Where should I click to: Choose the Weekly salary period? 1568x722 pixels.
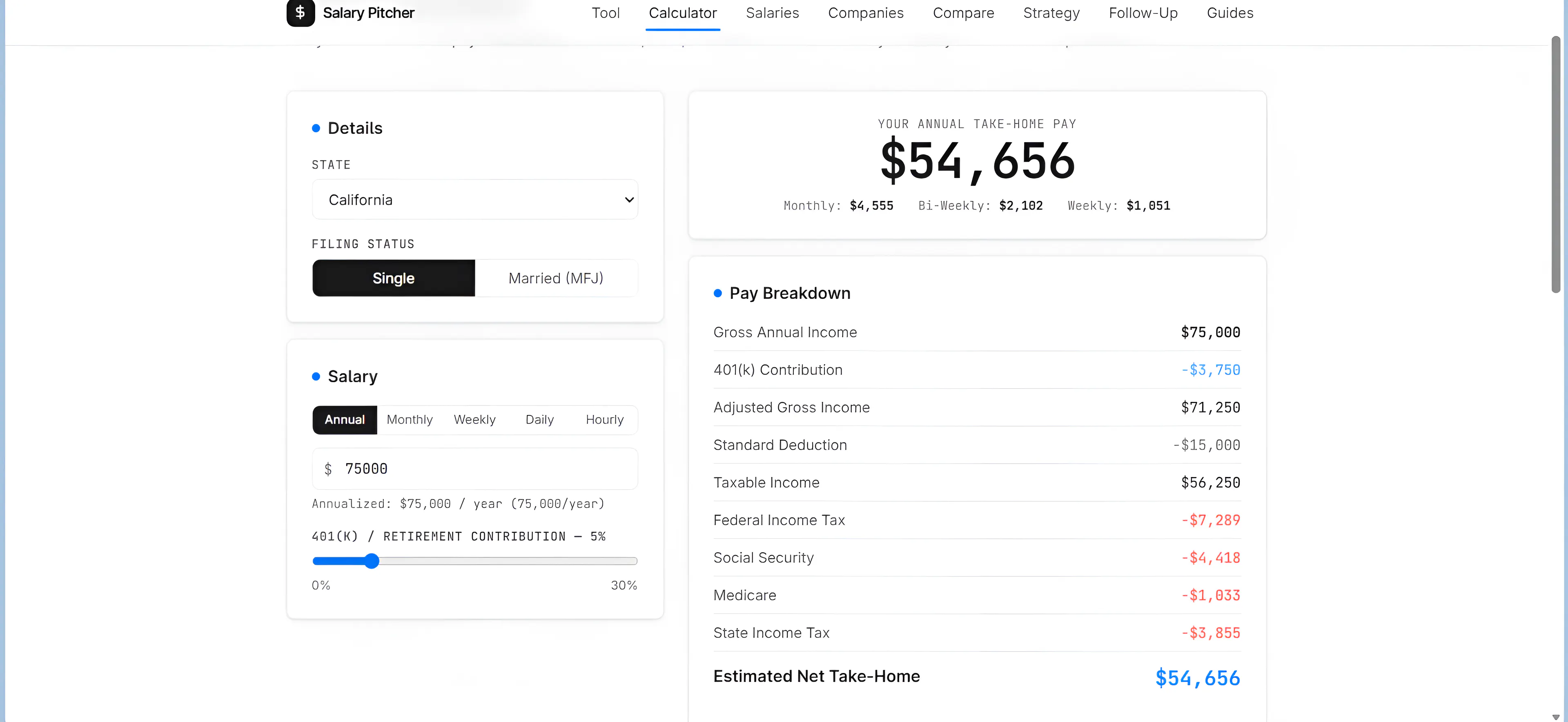click(x=475, y=419)
